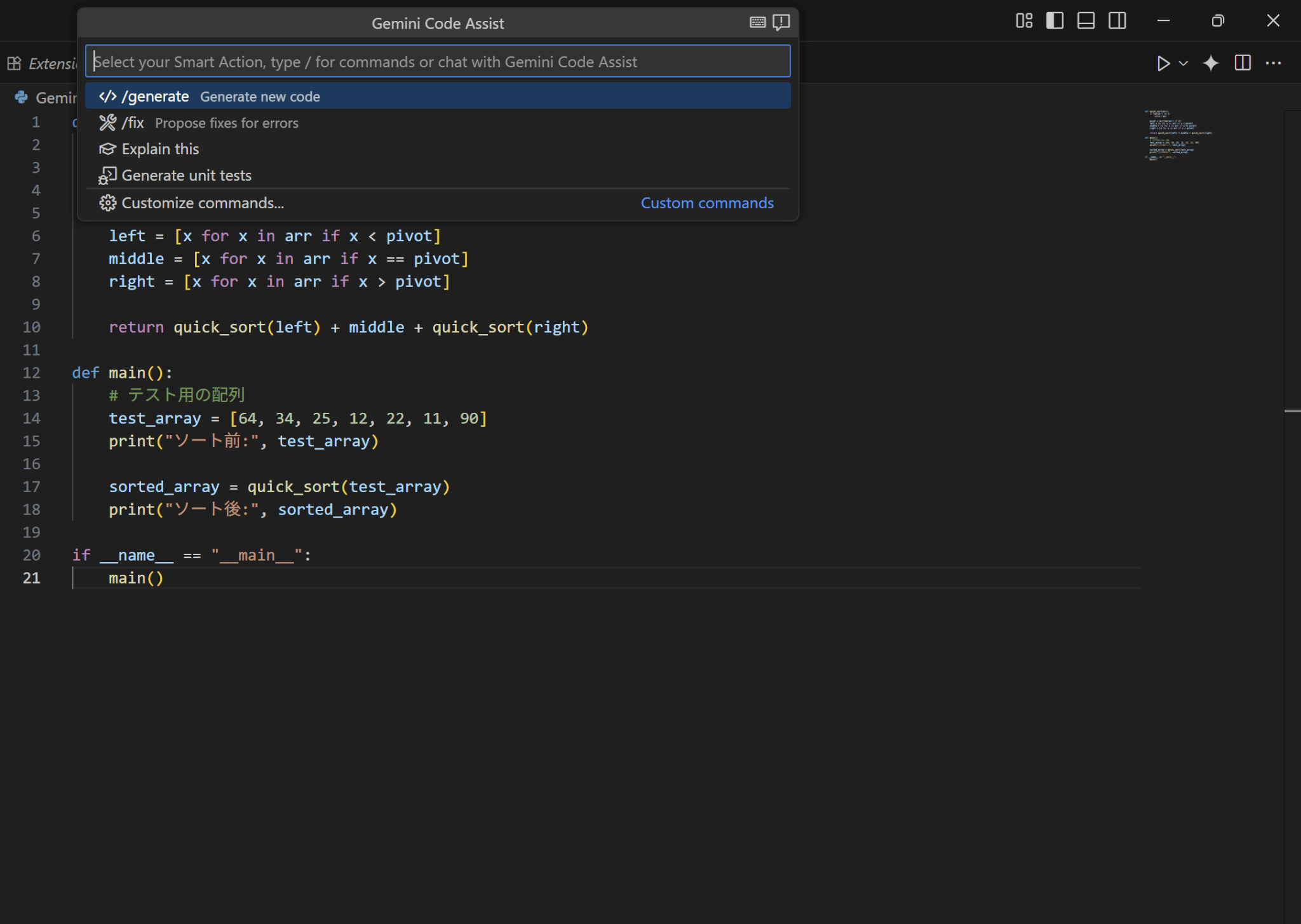Image resolution: width=1301 pixels, height=924 pixels.
Task: Click the Custom commands link
Action: 707,203
